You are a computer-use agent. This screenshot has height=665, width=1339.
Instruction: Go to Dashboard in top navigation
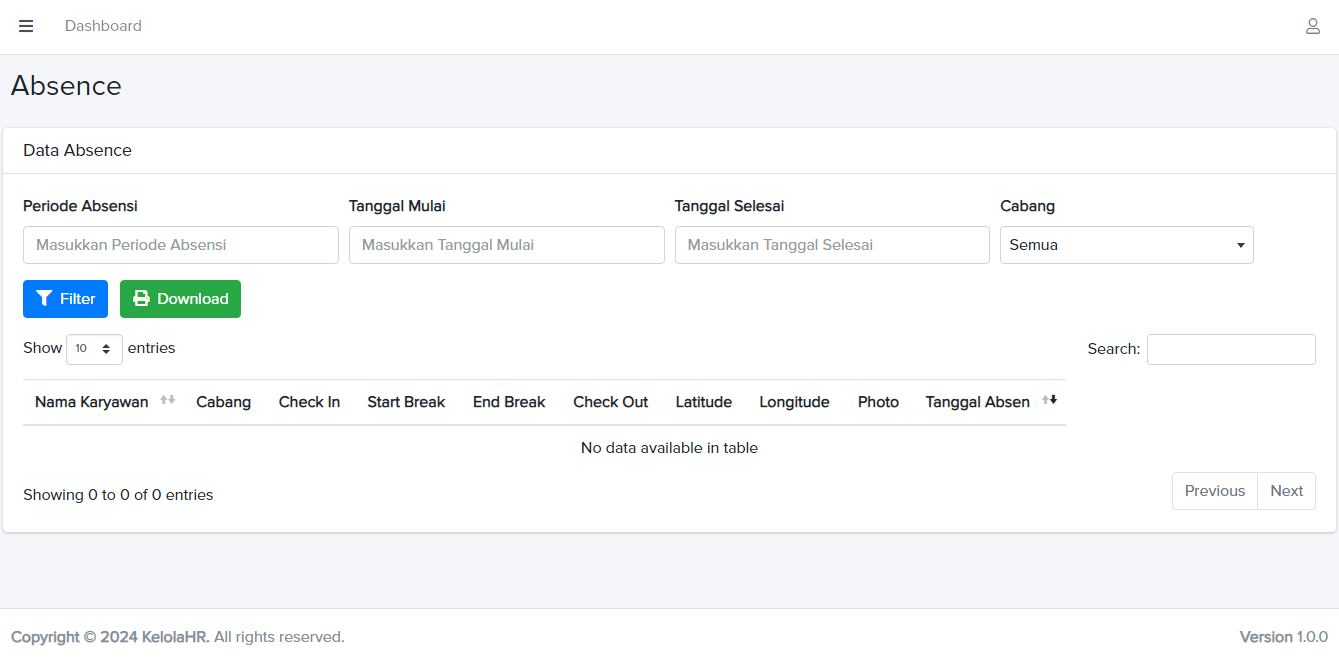click(103, 26)
